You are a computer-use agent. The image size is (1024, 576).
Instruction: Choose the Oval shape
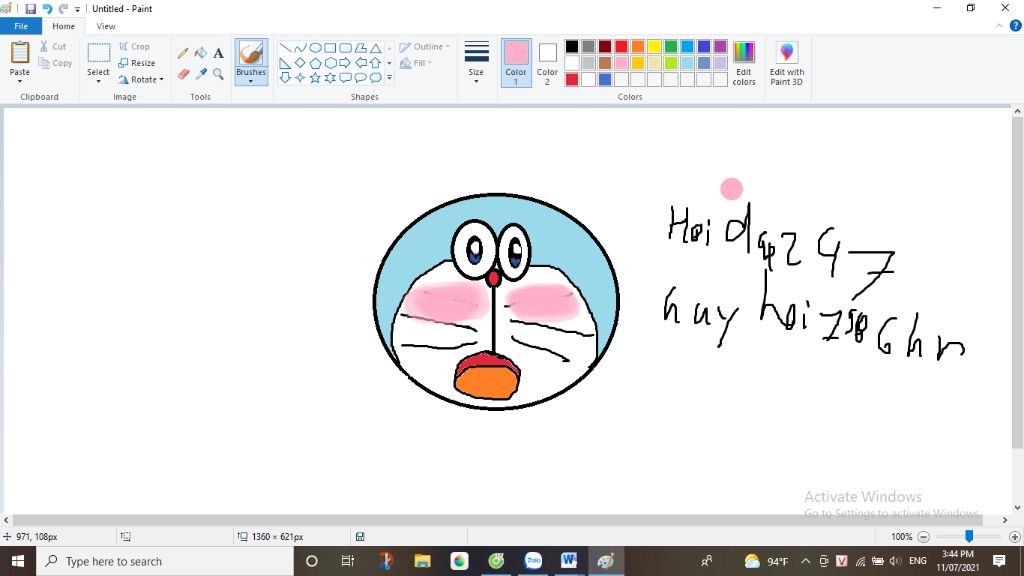315,48
